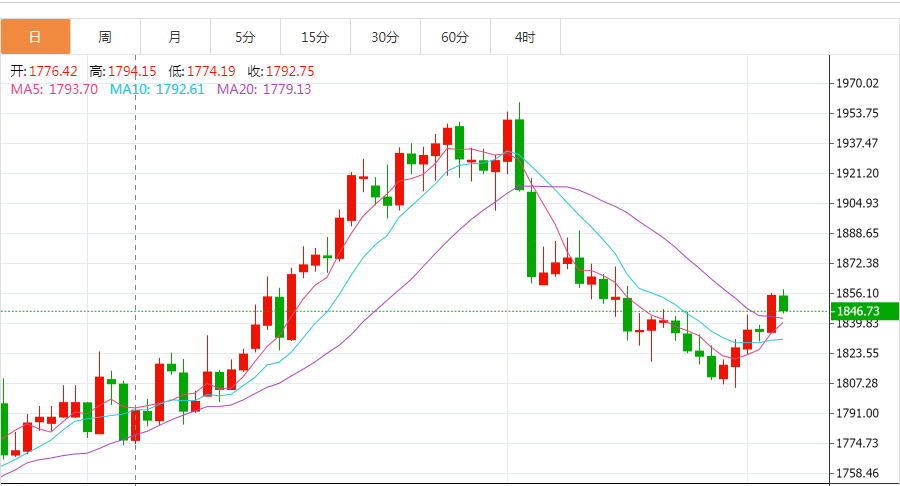Viewport: 900px width, 486px height.
Task: Select the 30分 timeframe tab
Action: tap(385, 37)
